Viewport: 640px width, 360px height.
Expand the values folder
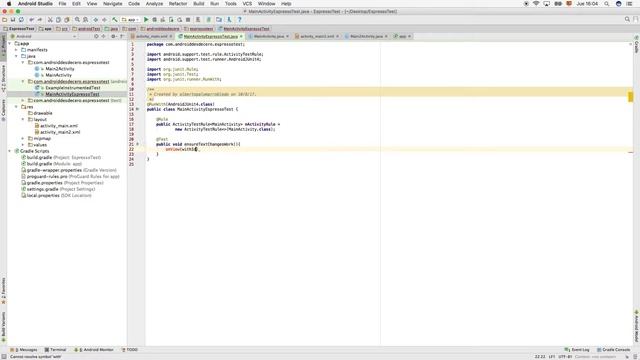(x=23, y=145)
